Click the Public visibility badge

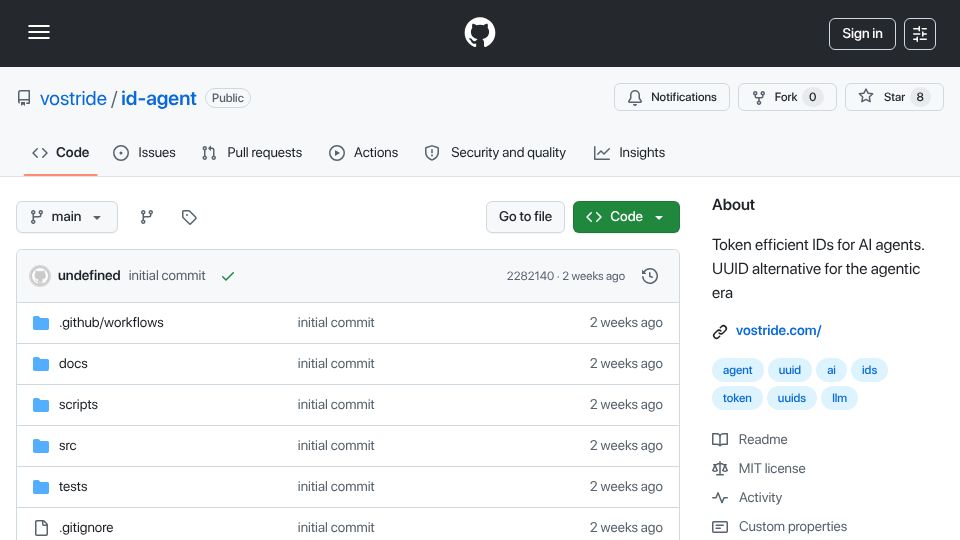pyautogui.click(x=228, y=98)
